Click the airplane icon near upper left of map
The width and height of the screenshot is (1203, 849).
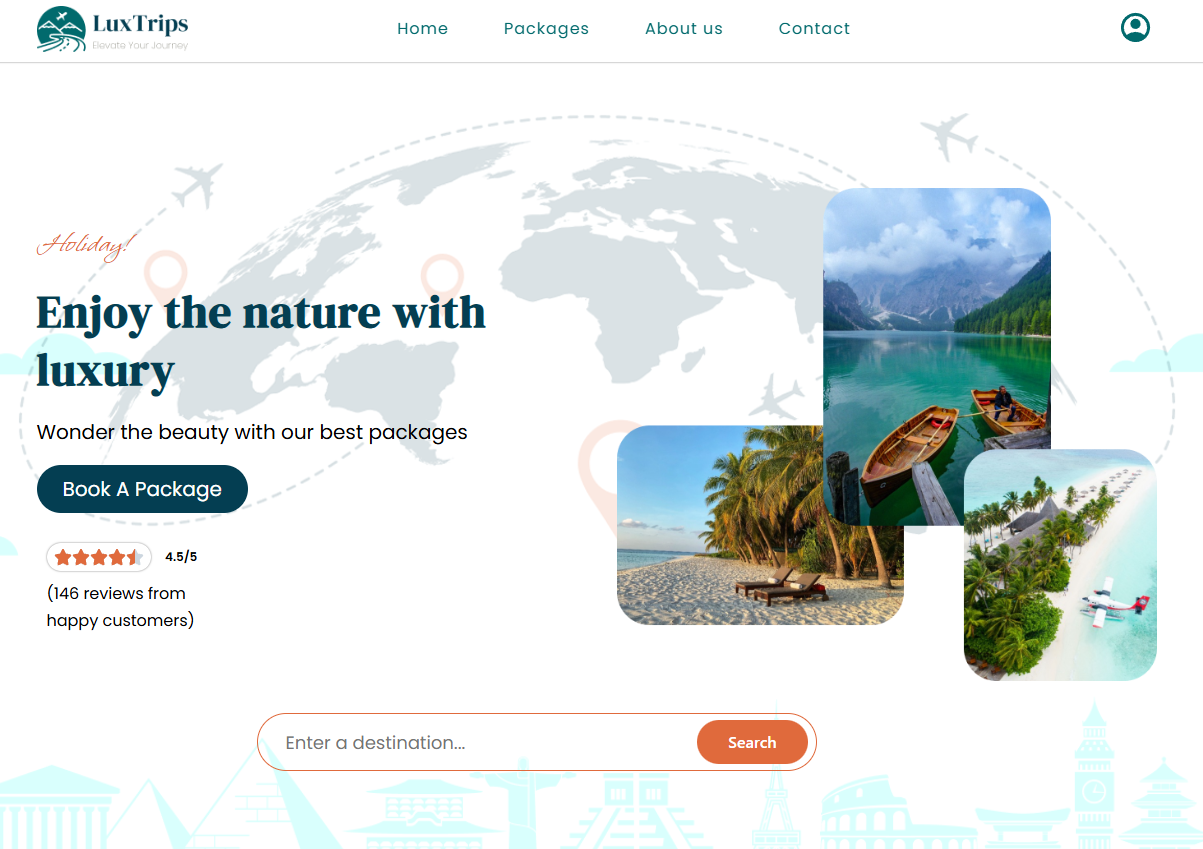(x=197, y=185)
